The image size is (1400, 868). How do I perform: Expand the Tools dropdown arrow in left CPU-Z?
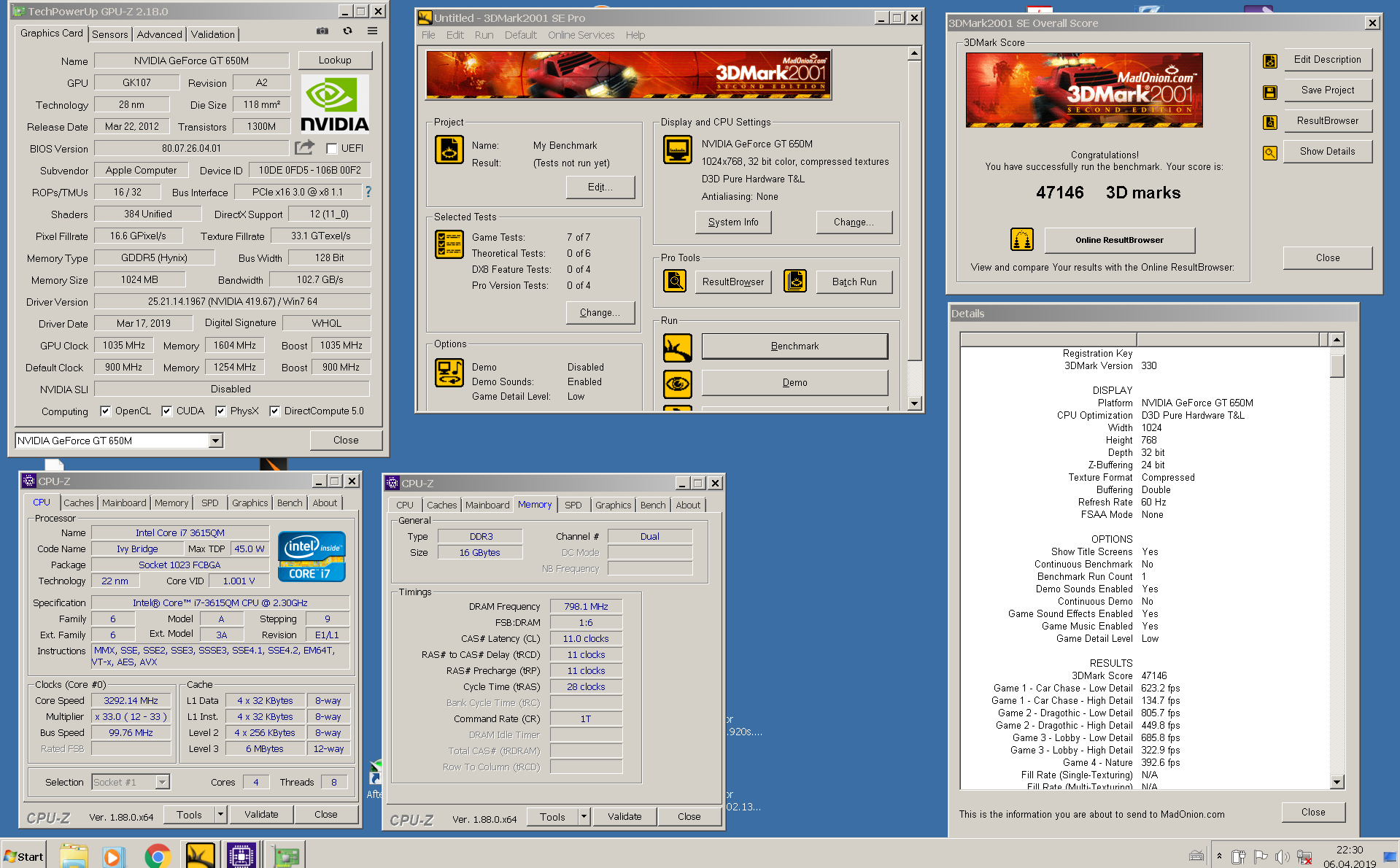tap(220, 814)
